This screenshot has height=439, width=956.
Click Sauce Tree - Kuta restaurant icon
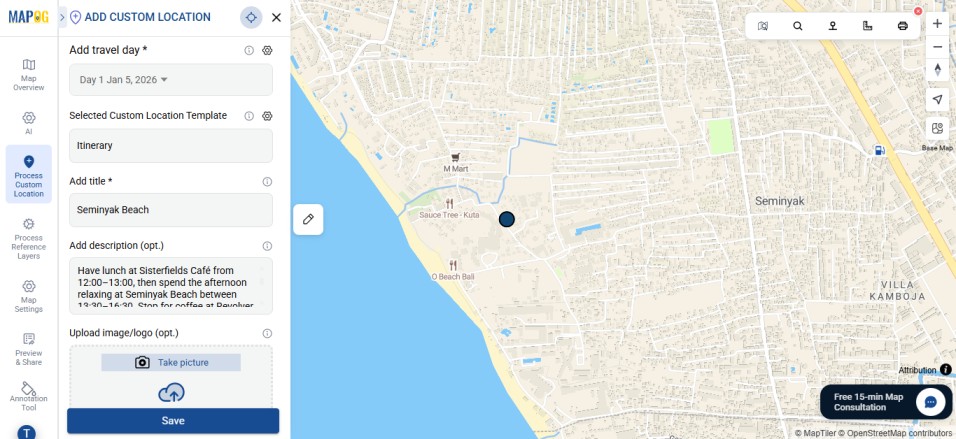[x=450, y=204]
